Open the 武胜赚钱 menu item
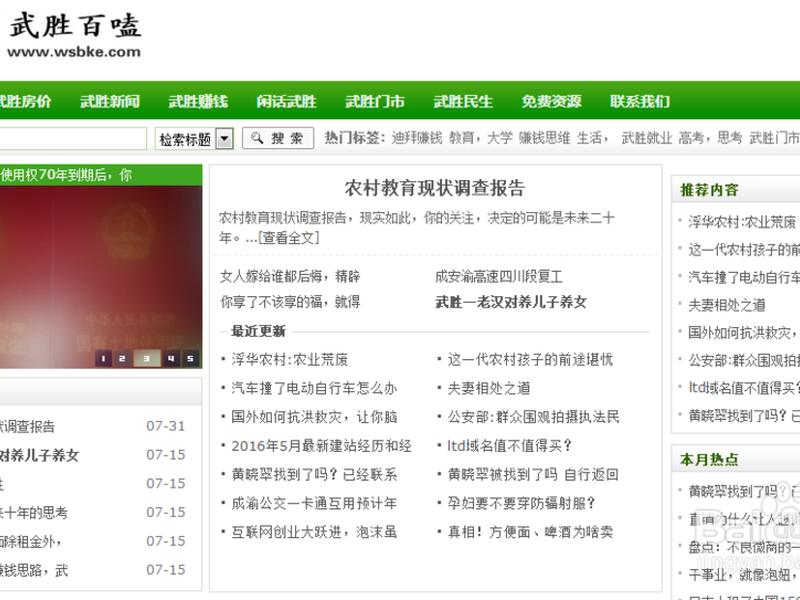 tap(198, 102)
